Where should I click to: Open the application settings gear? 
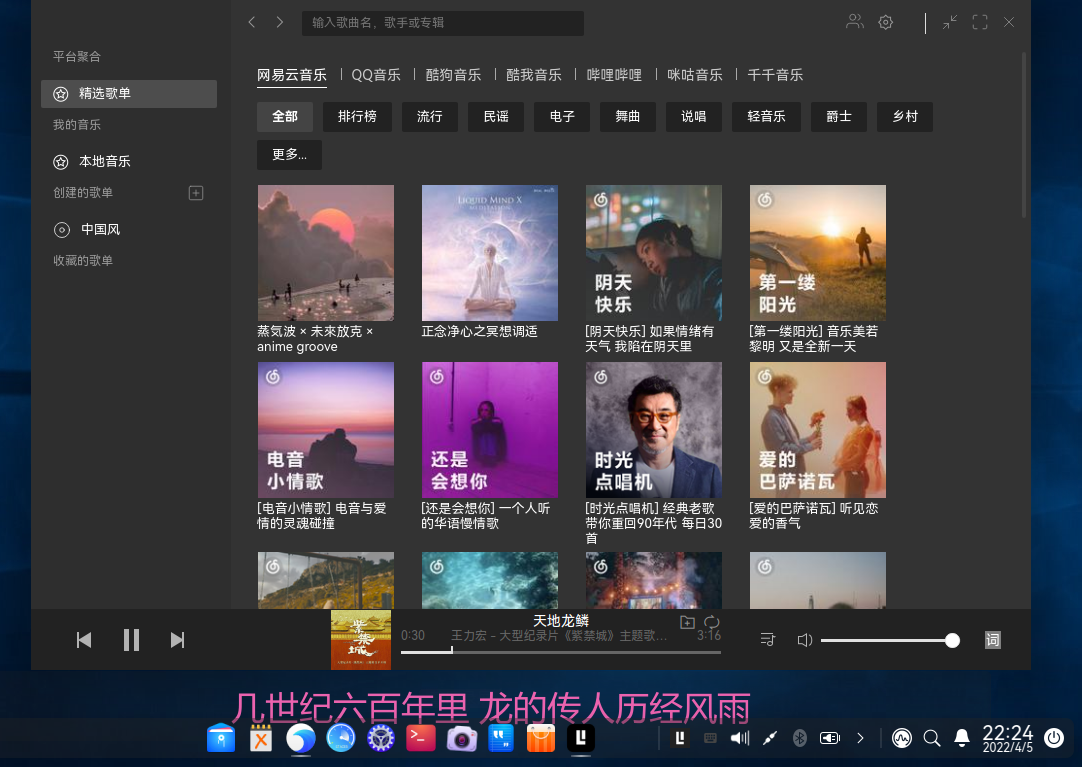885,21
